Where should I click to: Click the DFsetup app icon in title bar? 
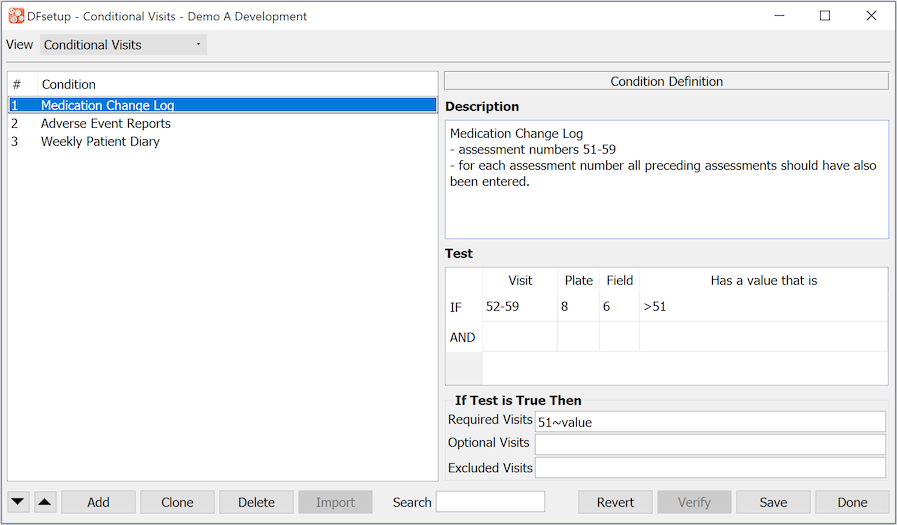[16, 16]
